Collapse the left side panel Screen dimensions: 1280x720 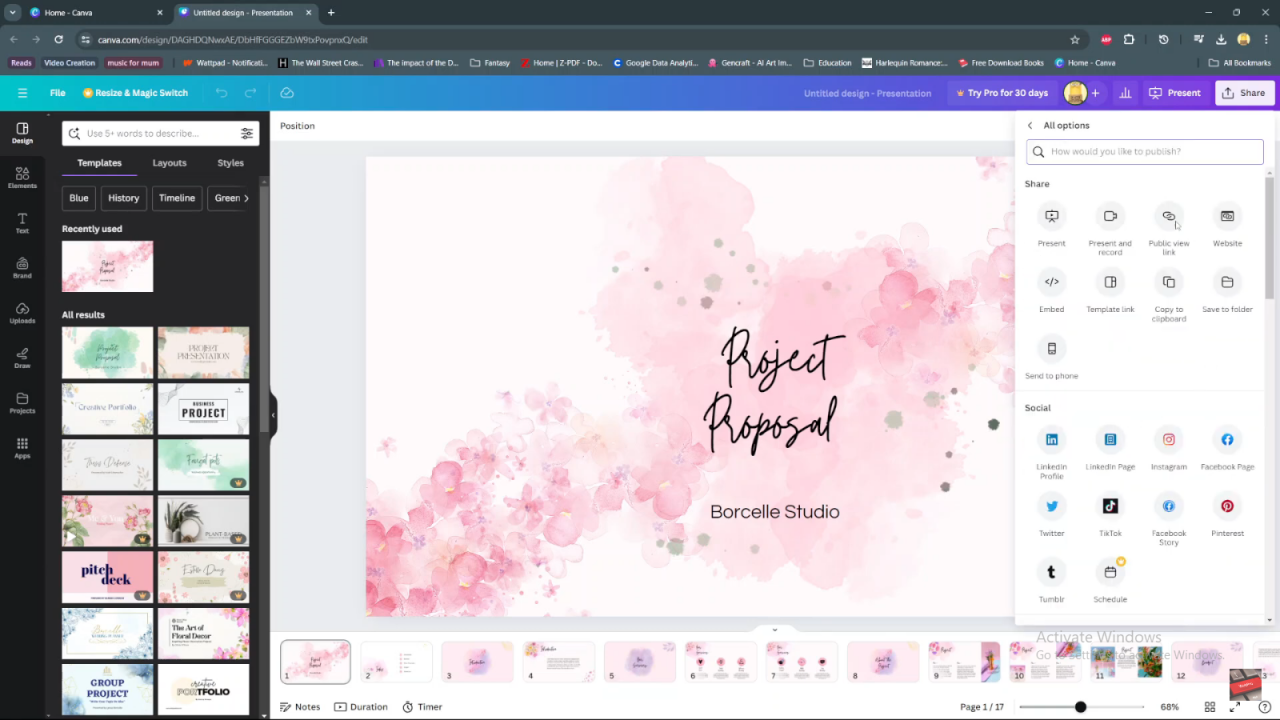[273, 415]
